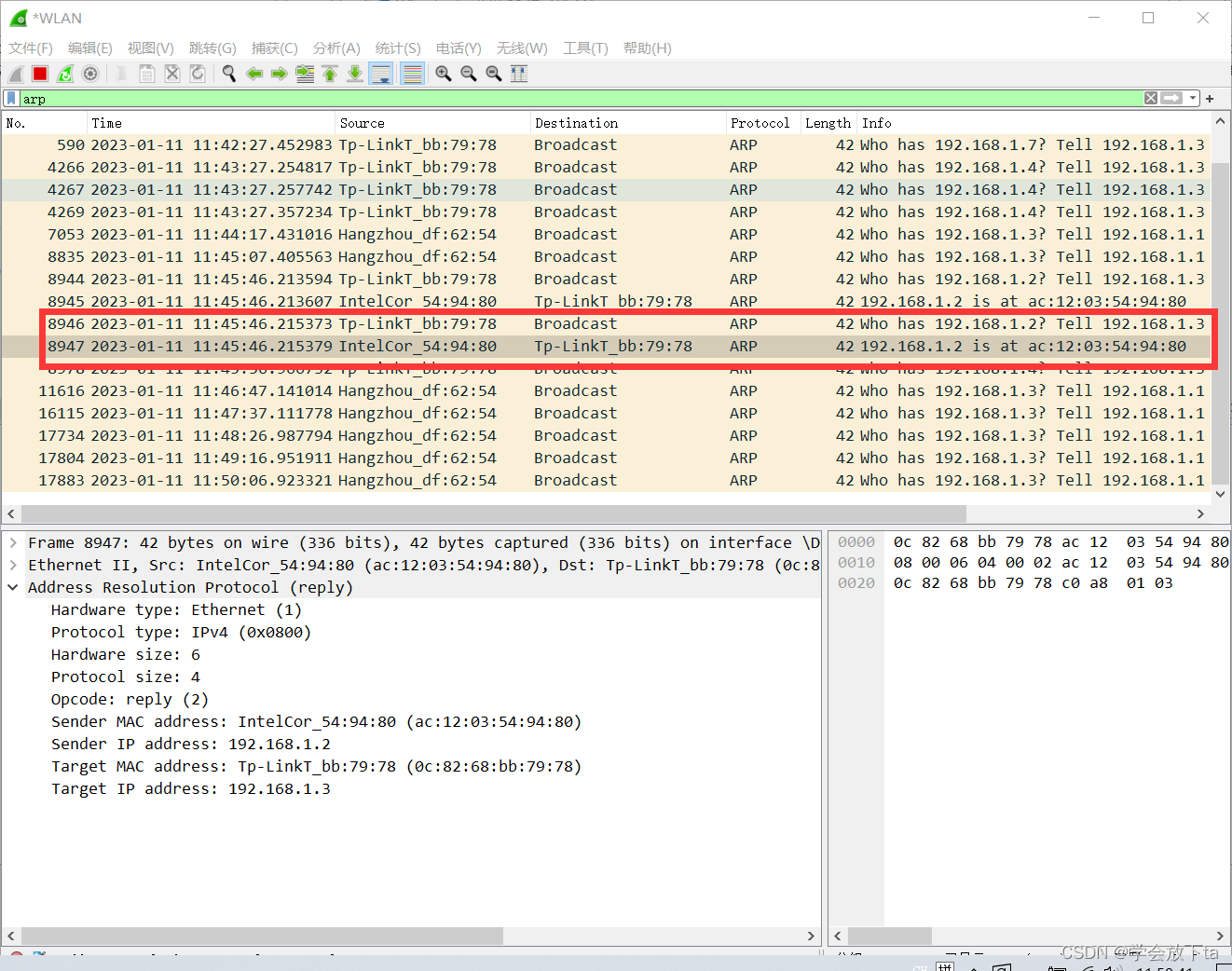Open the 文件(F) menu
1232x971 pixels.
[x=31, y=48]
